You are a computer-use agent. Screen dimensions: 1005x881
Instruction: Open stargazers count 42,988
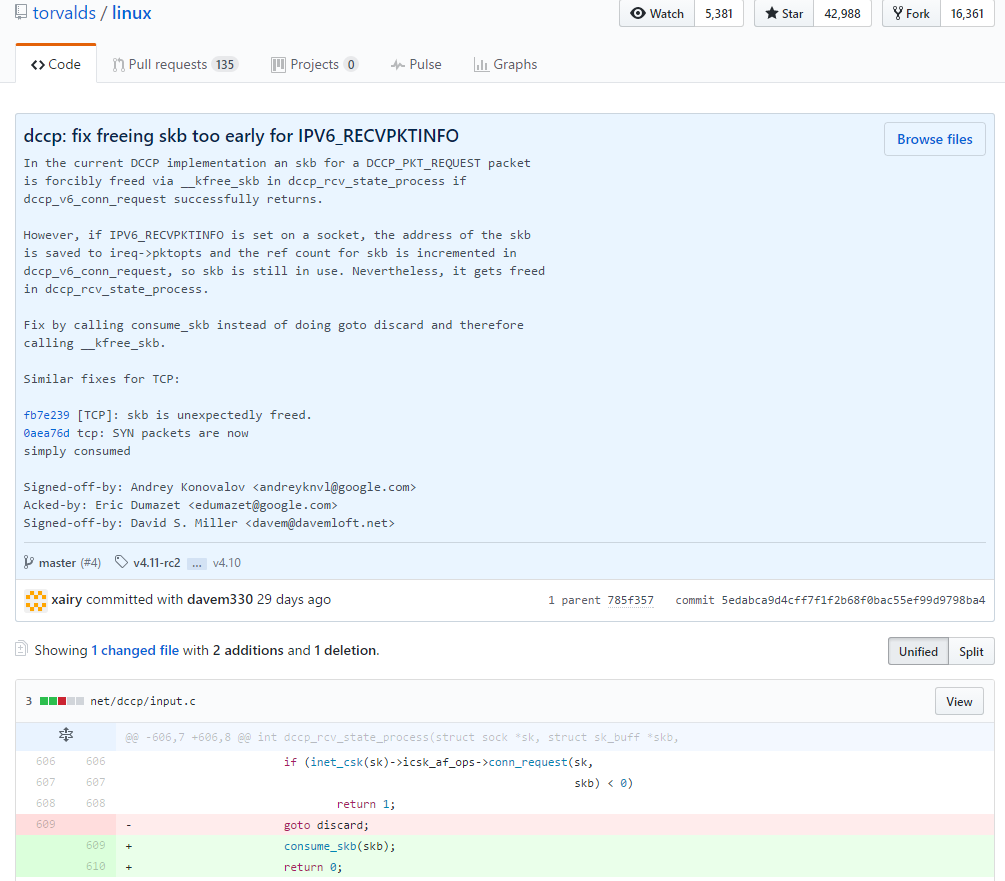[x=842, y=13]
